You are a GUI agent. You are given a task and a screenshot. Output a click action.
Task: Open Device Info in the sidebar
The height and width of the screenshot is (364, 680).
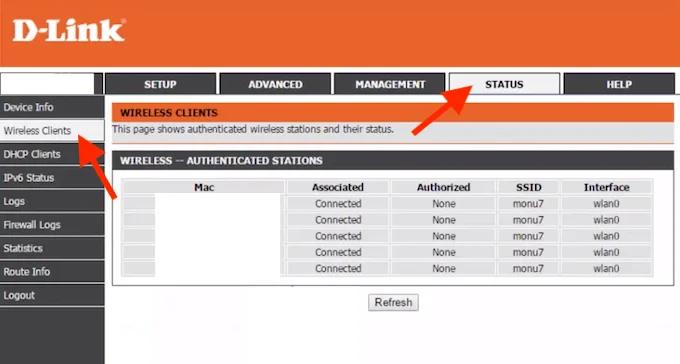tap(52, 107)
